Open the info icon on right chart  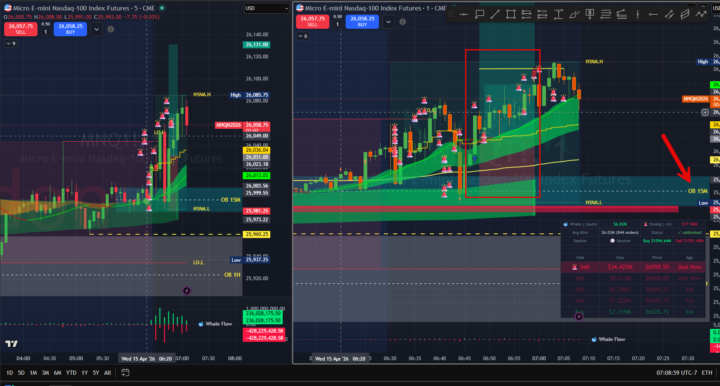[403, 22]
